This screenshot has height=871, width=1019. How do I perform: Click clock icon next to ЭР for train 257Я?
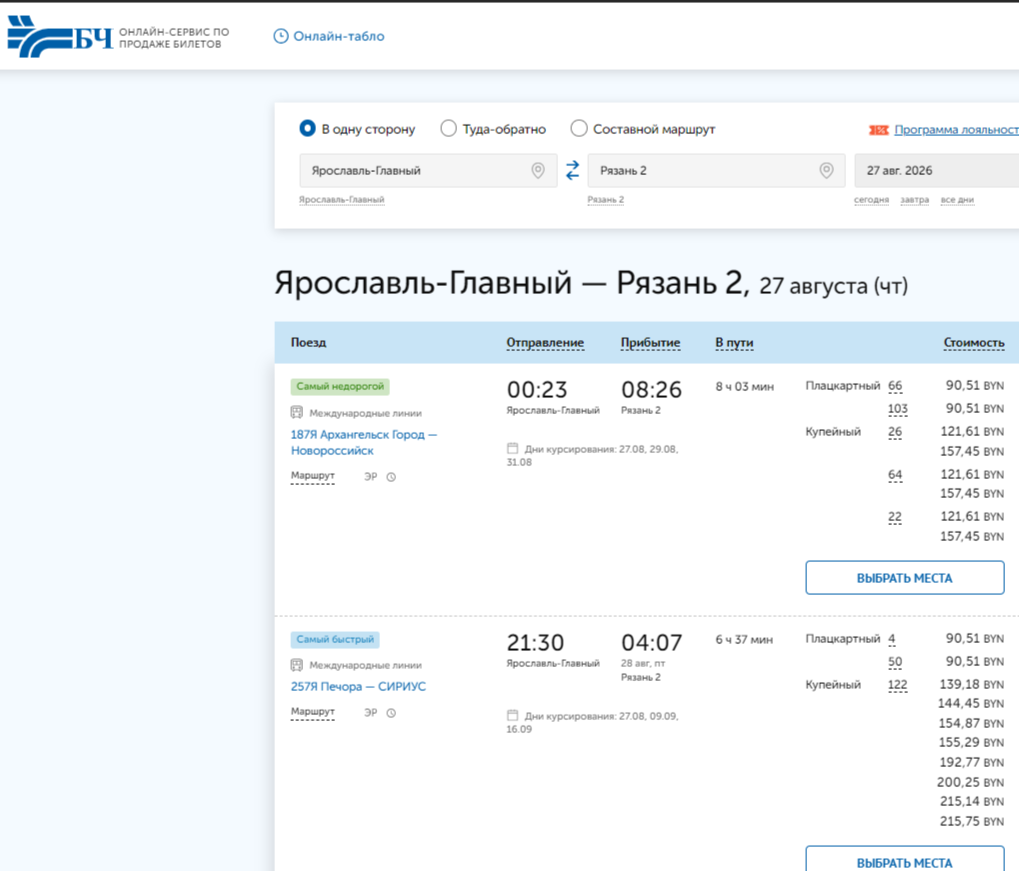coord(391,713)
